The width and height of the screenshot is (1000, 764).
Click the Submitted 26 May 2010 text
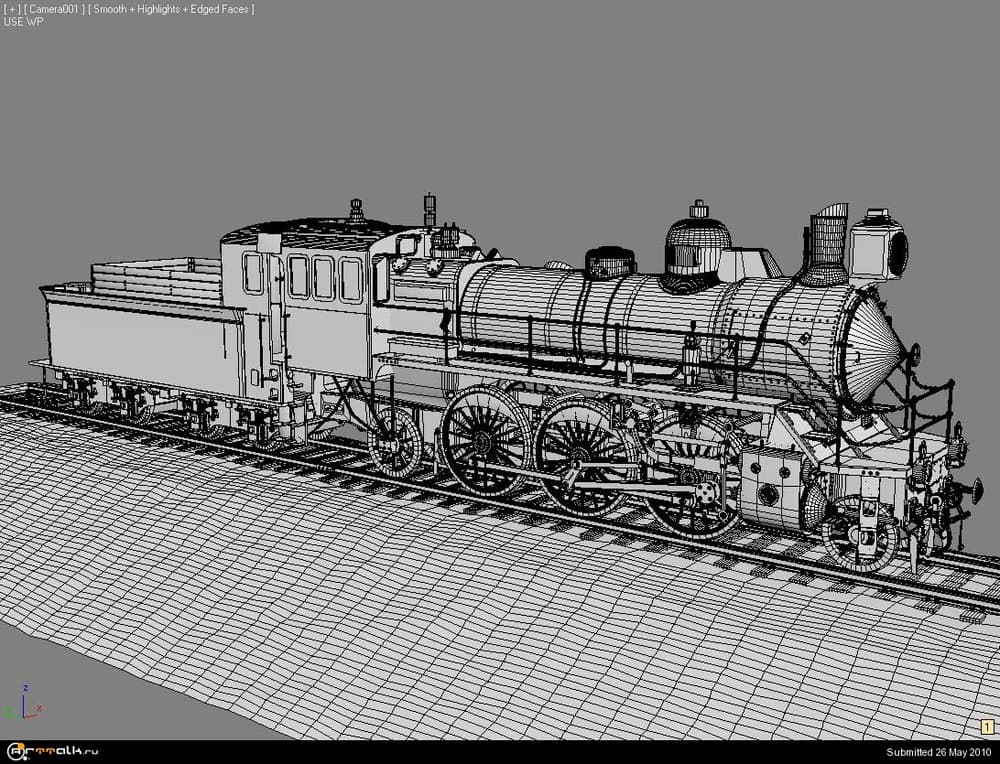939,752
